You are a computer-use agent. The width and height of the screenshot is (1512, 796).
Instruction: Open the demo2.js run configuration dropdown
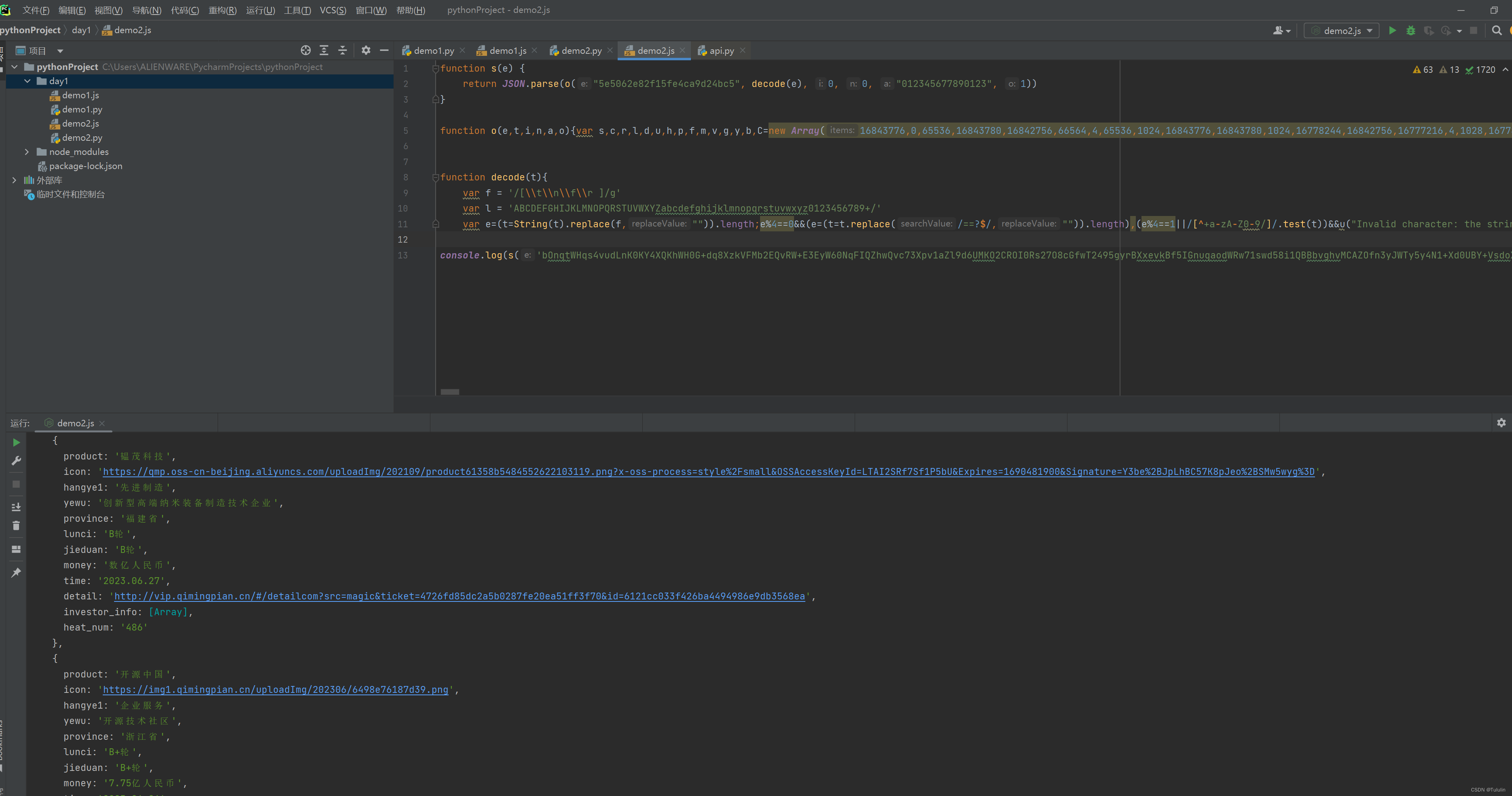click(1341, 30)
